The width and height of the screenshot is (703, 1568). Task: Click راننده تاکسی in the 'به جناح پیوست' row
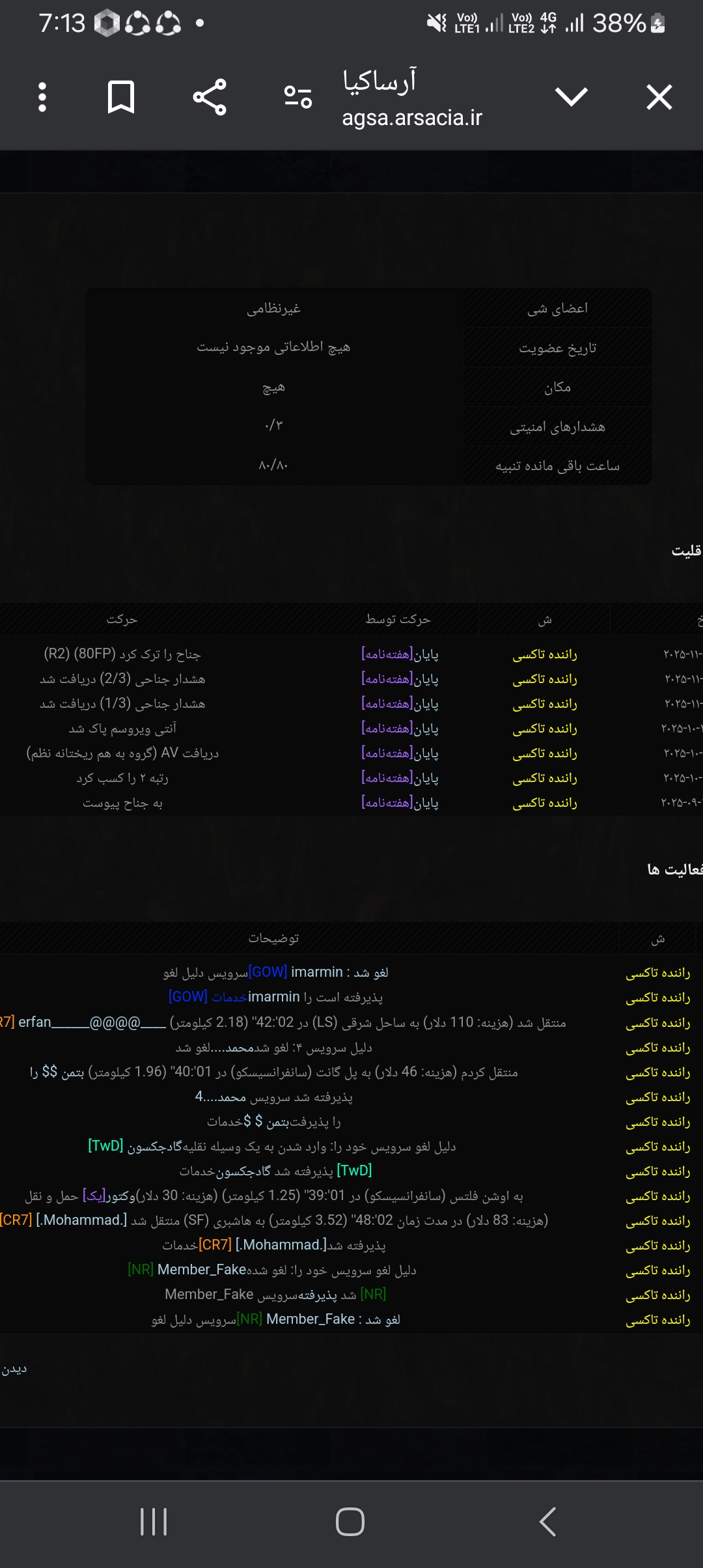click(544, 803)
